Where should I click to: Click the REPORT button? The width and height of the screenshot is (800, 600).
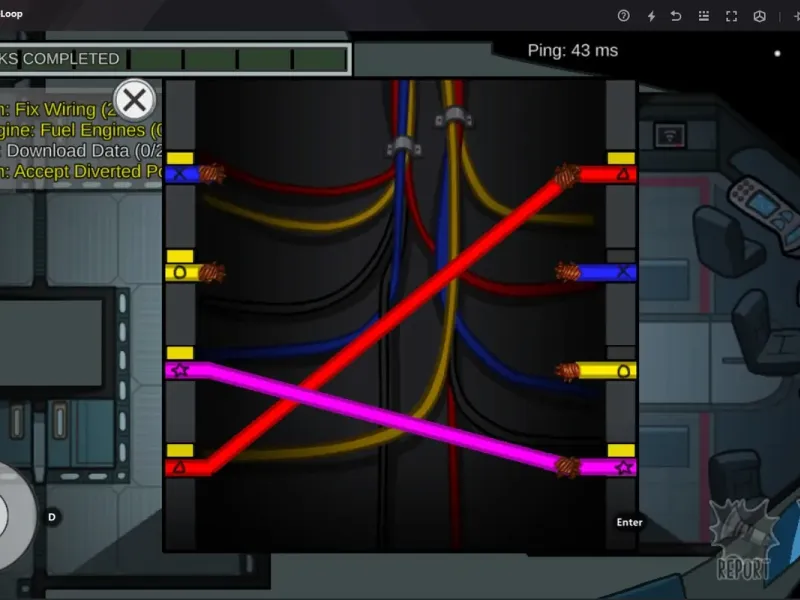744,541
